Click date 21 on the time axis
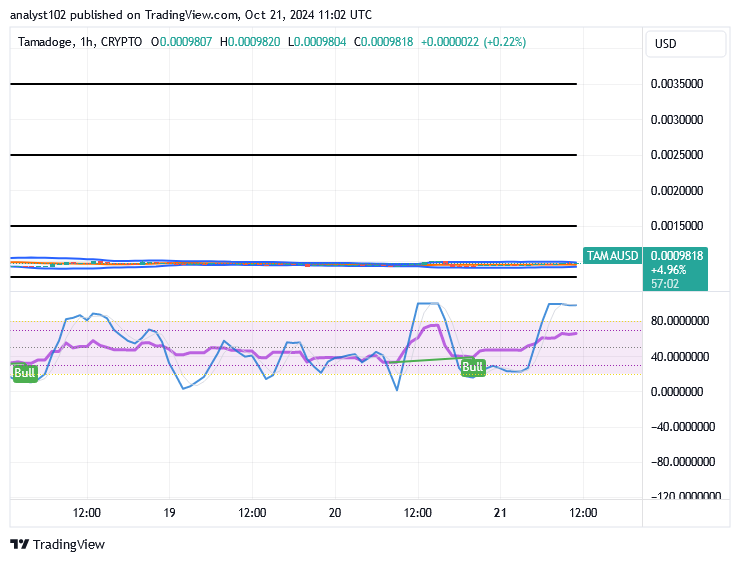The image size is (740, 562). coord(500,513)
